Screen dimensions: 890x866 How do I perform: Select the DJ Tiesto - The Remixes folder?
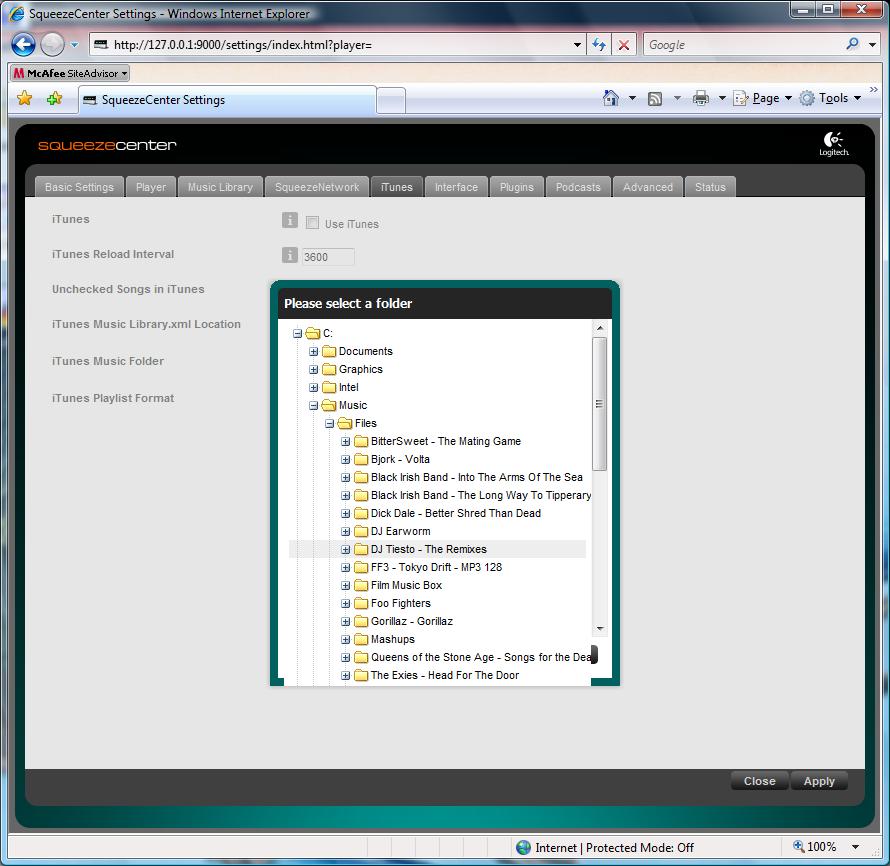point(428,549)
